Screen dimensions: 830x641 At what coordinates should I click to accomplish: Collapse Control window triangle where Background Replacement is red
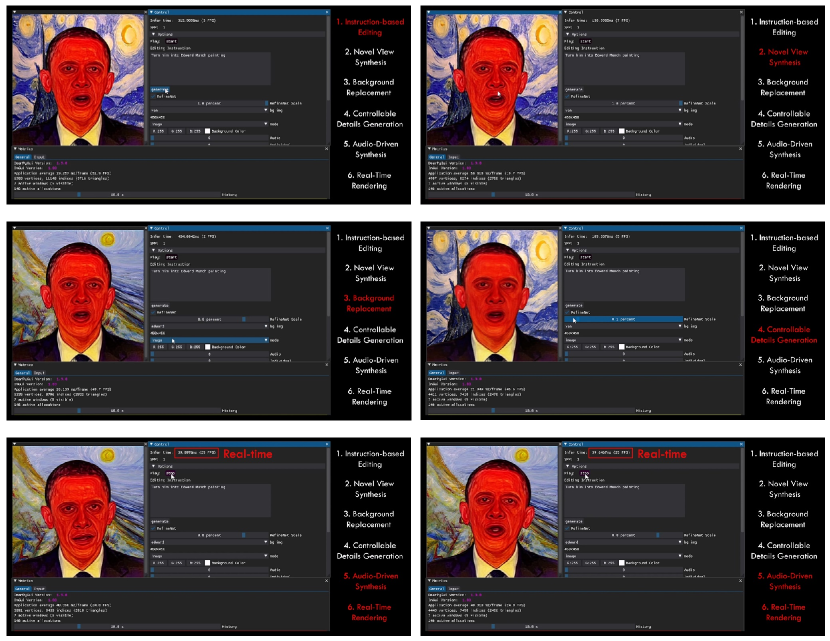(x=151, y=228)
